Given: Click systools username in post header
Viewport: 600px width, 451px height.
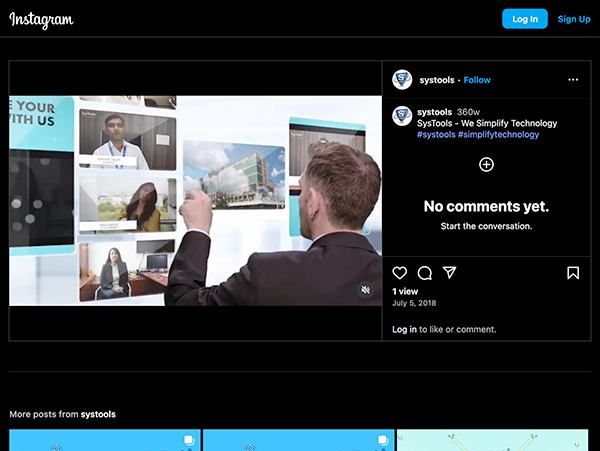Looking at the screenshot, I should (x=437, y=80).
